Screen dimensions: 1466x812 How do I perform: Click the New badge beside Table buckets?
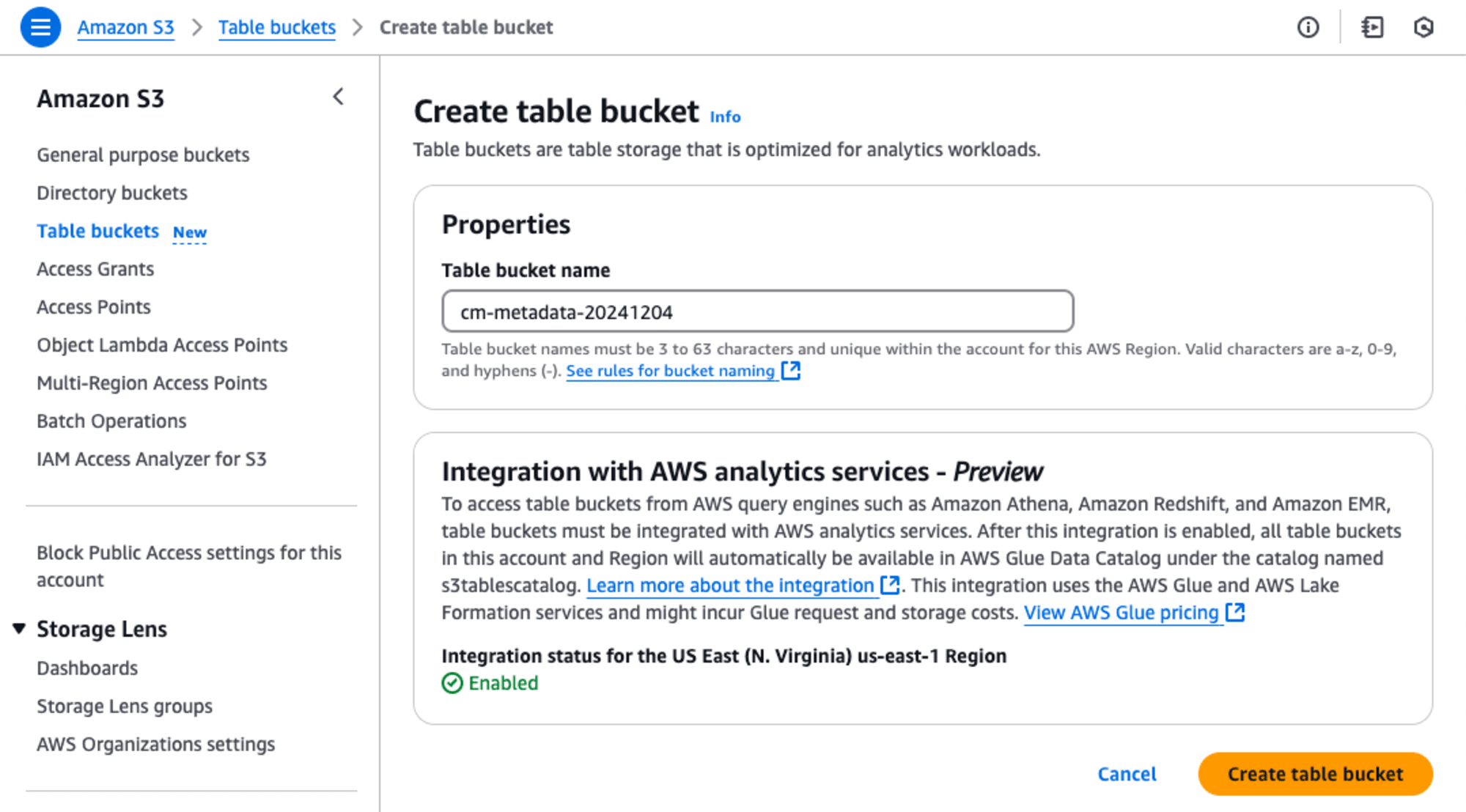[x=190, y=232]
